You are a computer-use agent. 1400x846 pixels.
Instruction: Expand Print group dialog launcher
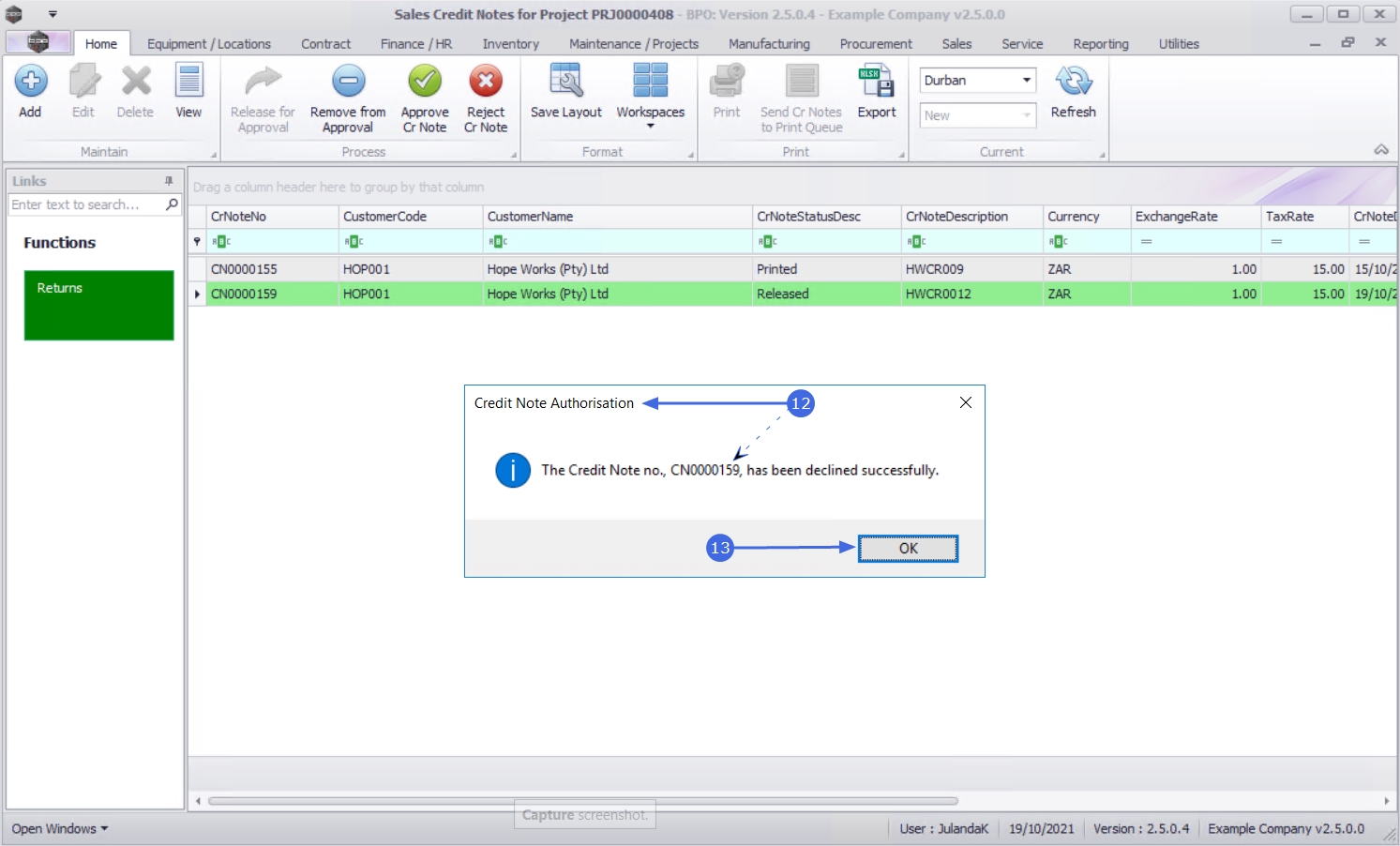pos(902,155)
